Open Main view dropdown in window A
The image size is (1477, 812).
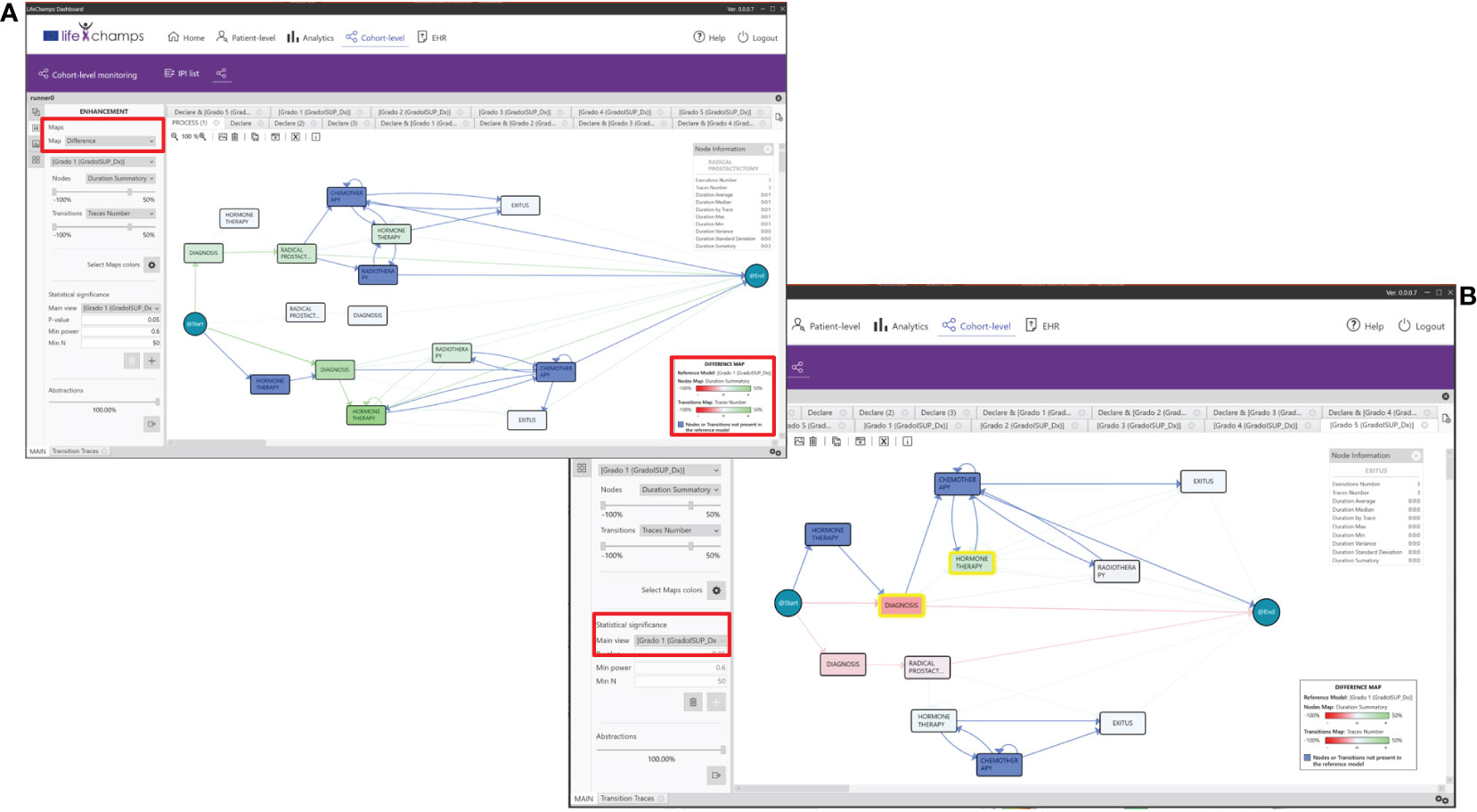(120, 308)
